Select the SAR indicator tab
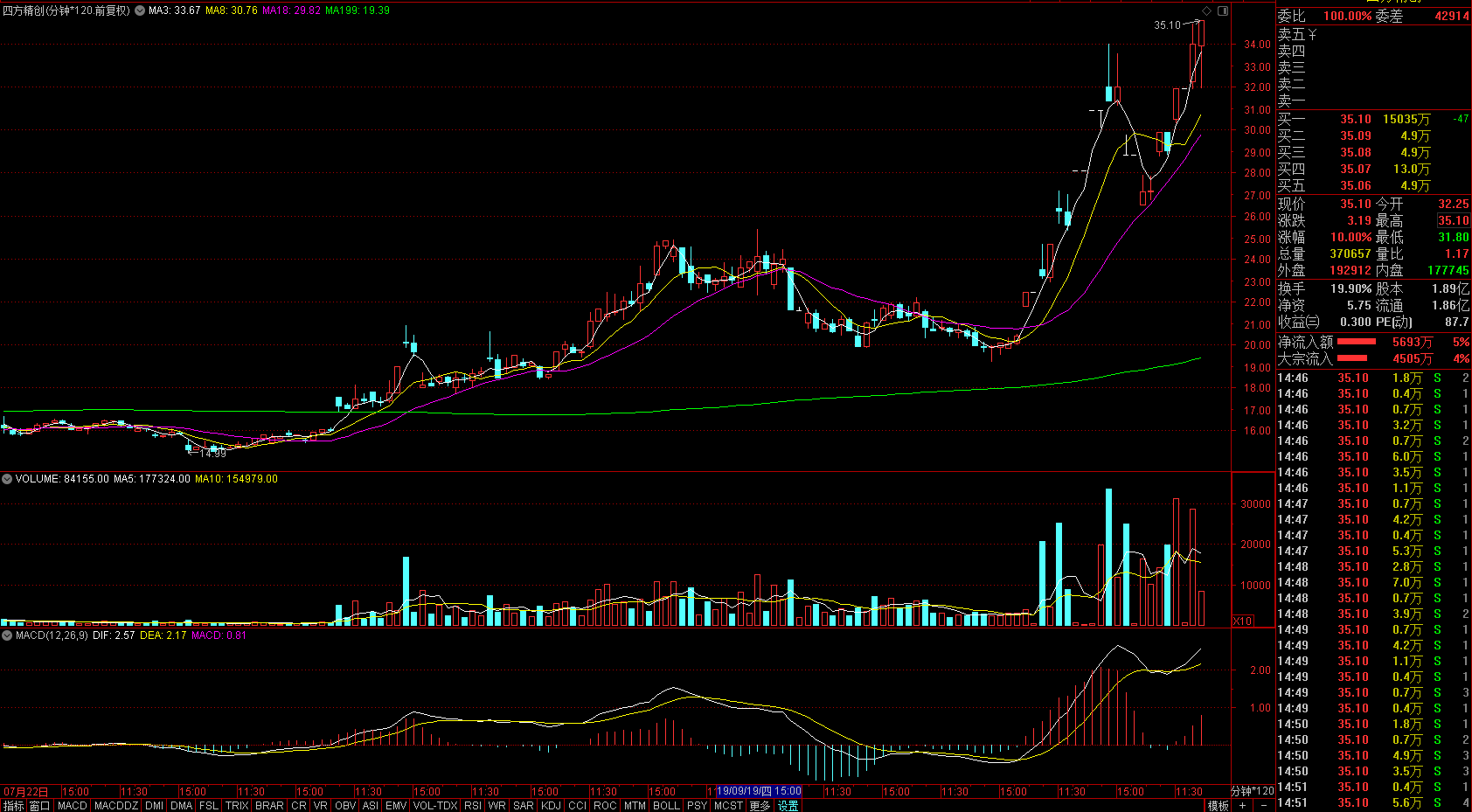 (524, 806)
